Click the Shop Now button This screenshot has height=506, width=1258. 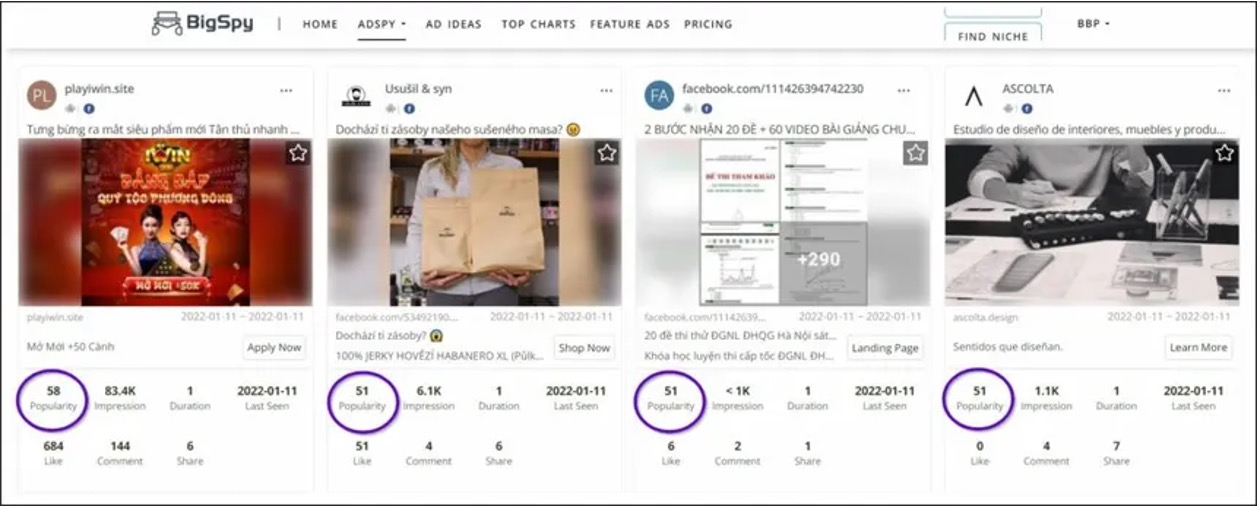coord(585,348)
